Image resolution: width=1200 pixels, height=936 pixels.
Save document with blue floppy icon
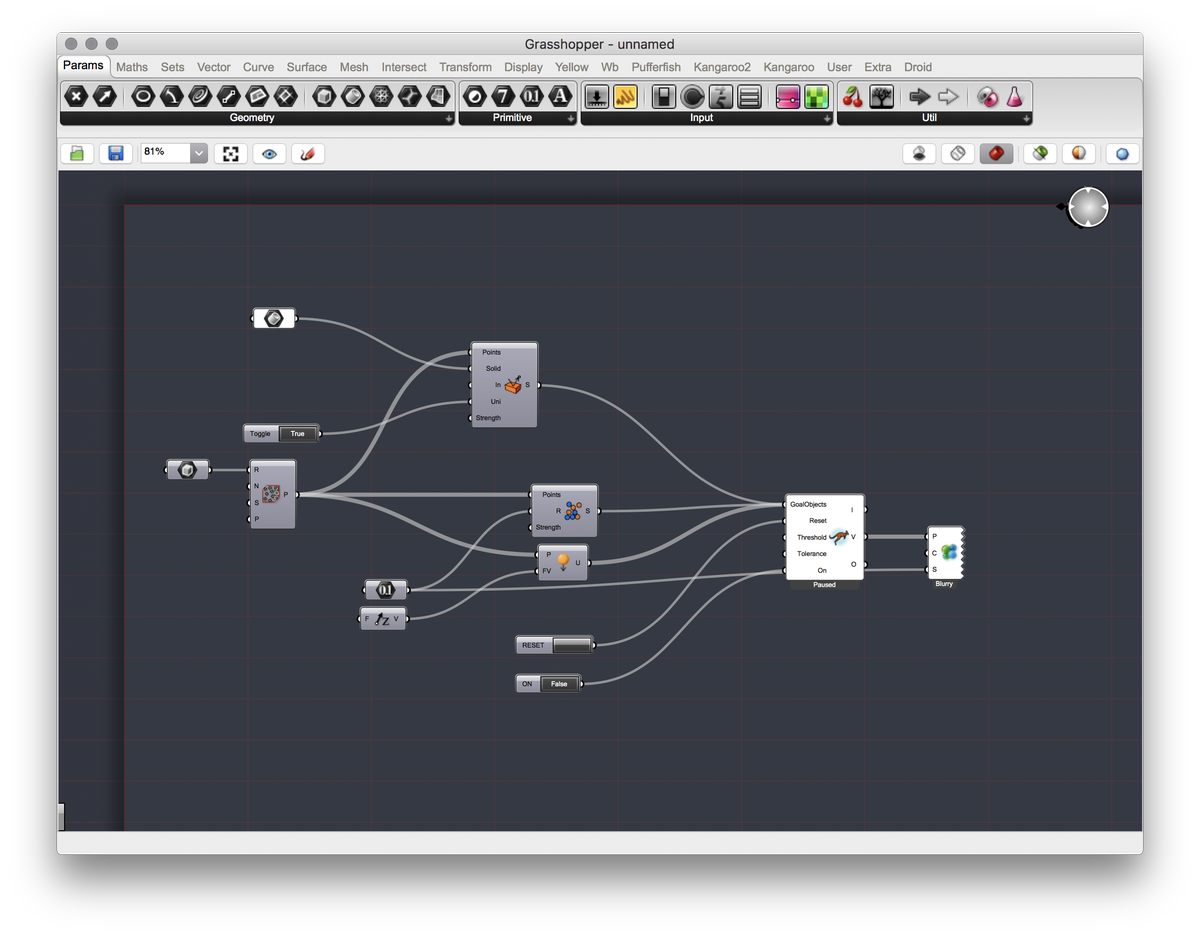(x=116, y=153)
